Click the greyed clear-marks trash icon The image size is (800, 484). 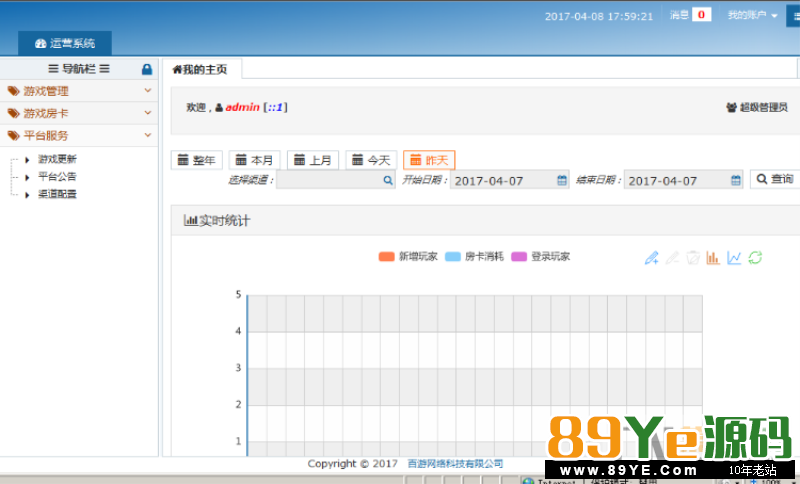click(693, 258)
